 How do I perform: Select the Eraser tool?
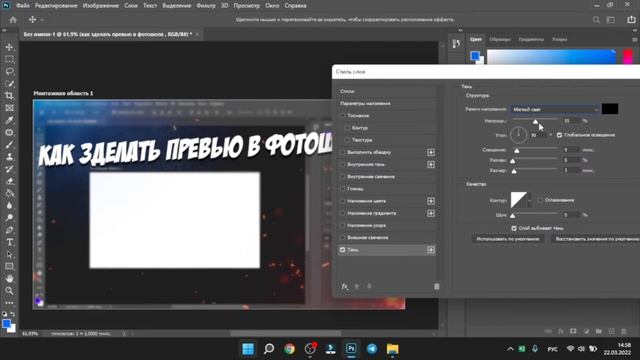(x=9, y=181)
